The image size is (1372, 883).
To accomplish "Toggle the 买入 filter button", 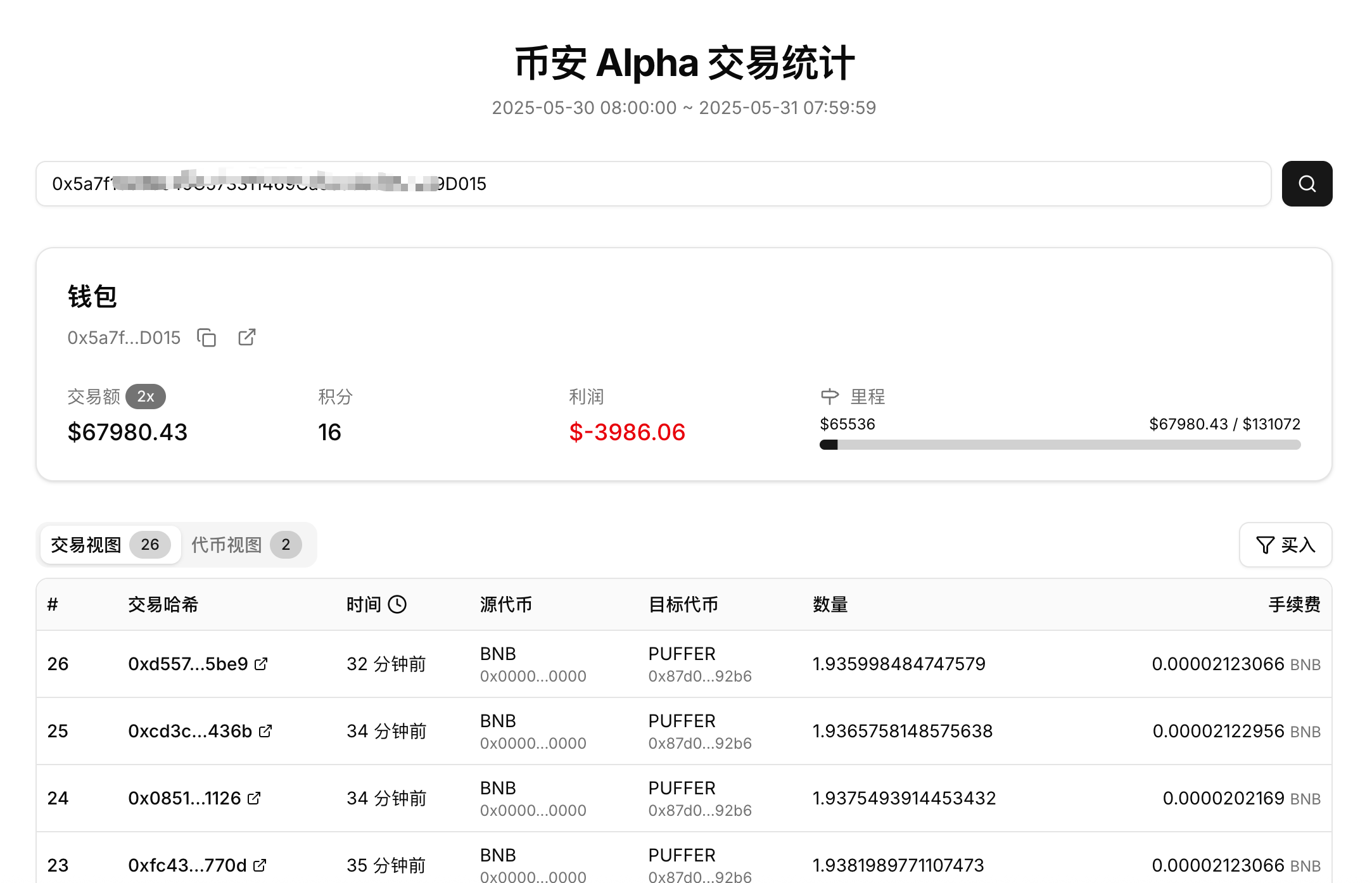I will (x=1285, y=545).
